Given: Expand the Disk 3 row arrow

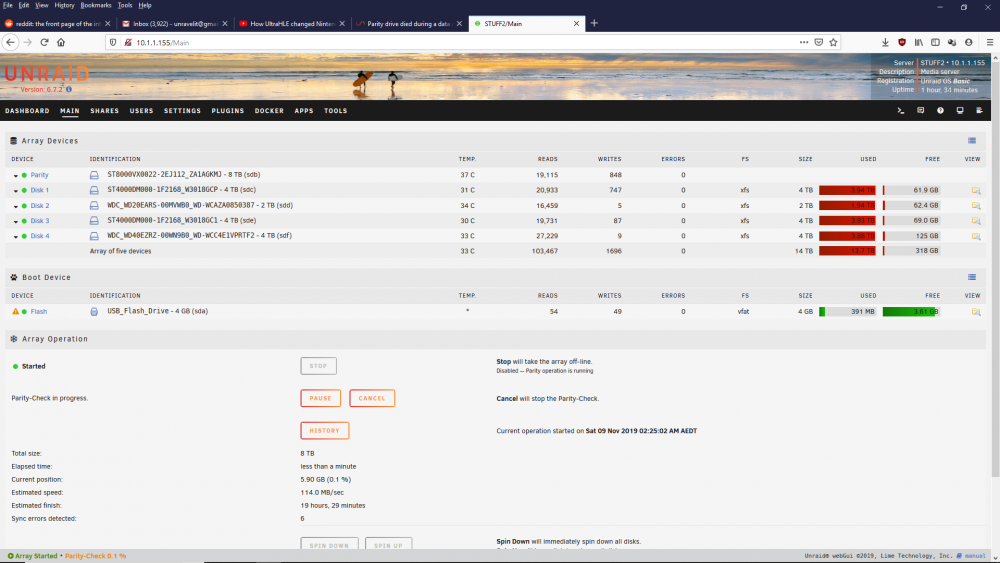Looking at the screenshot, I should [x=15, y=222].
